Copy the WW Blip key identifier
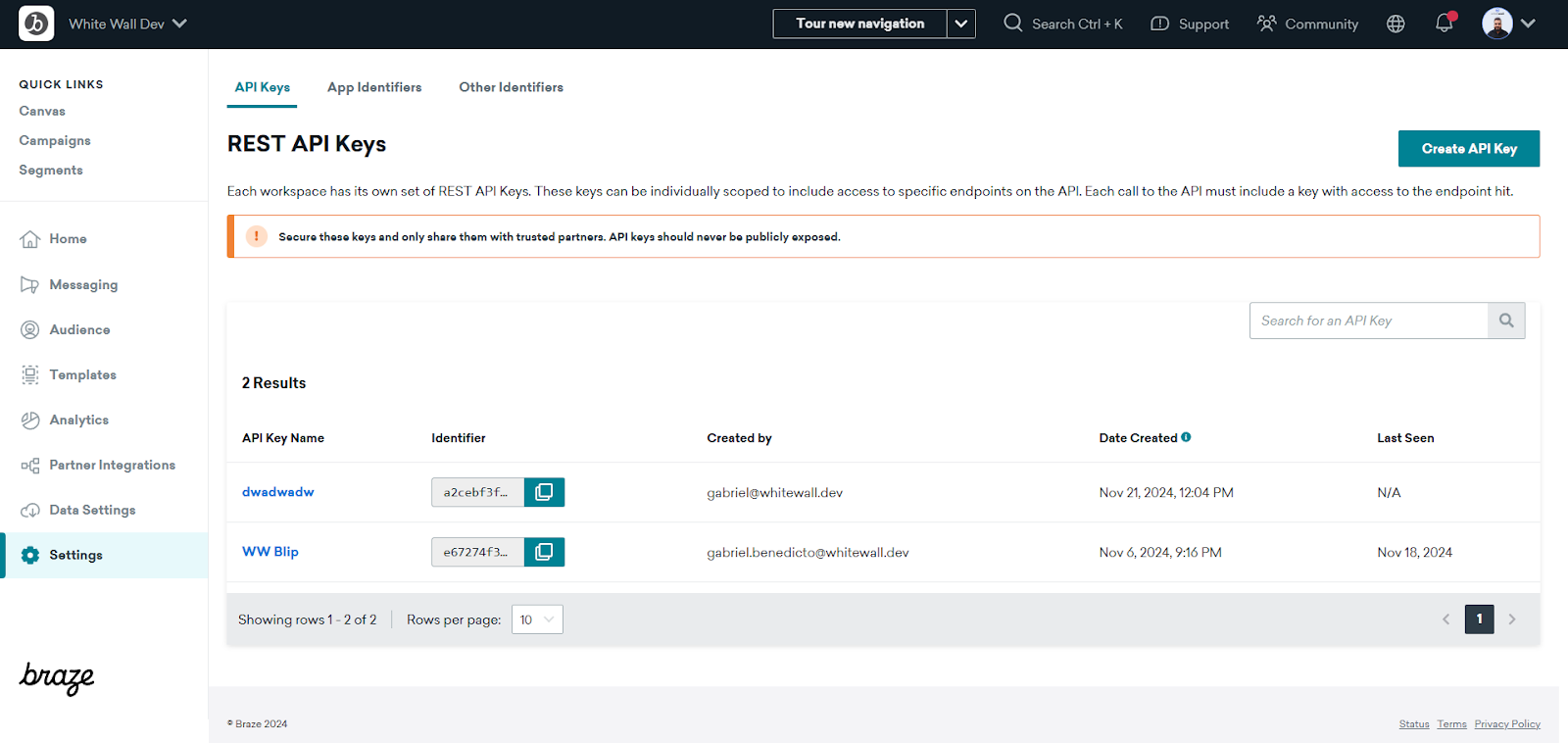1568x743 pixels. pyautogui.click(x=544, y=552)
